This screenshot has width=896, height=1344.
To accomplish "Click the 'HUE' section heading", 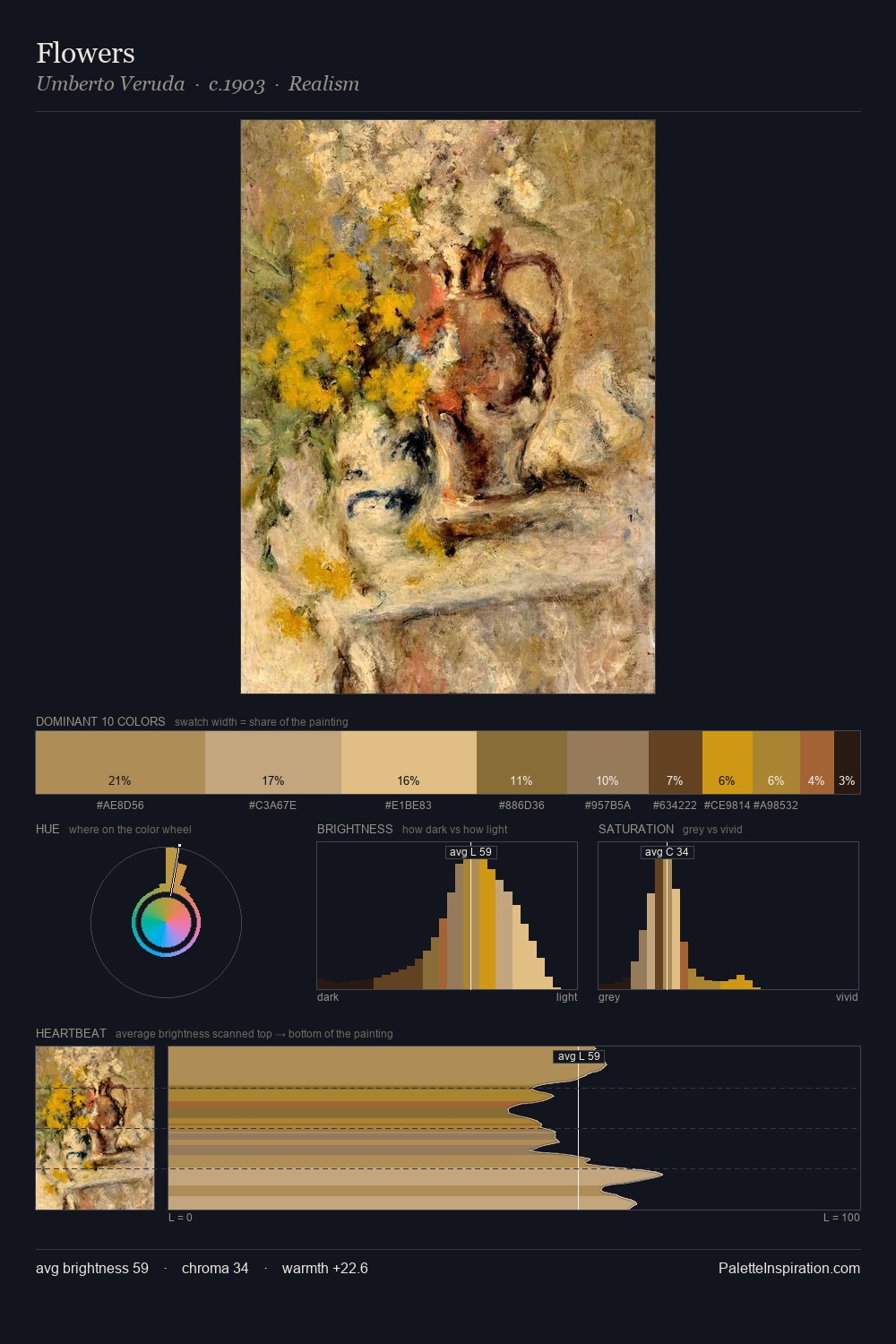I will coord(47,829).
